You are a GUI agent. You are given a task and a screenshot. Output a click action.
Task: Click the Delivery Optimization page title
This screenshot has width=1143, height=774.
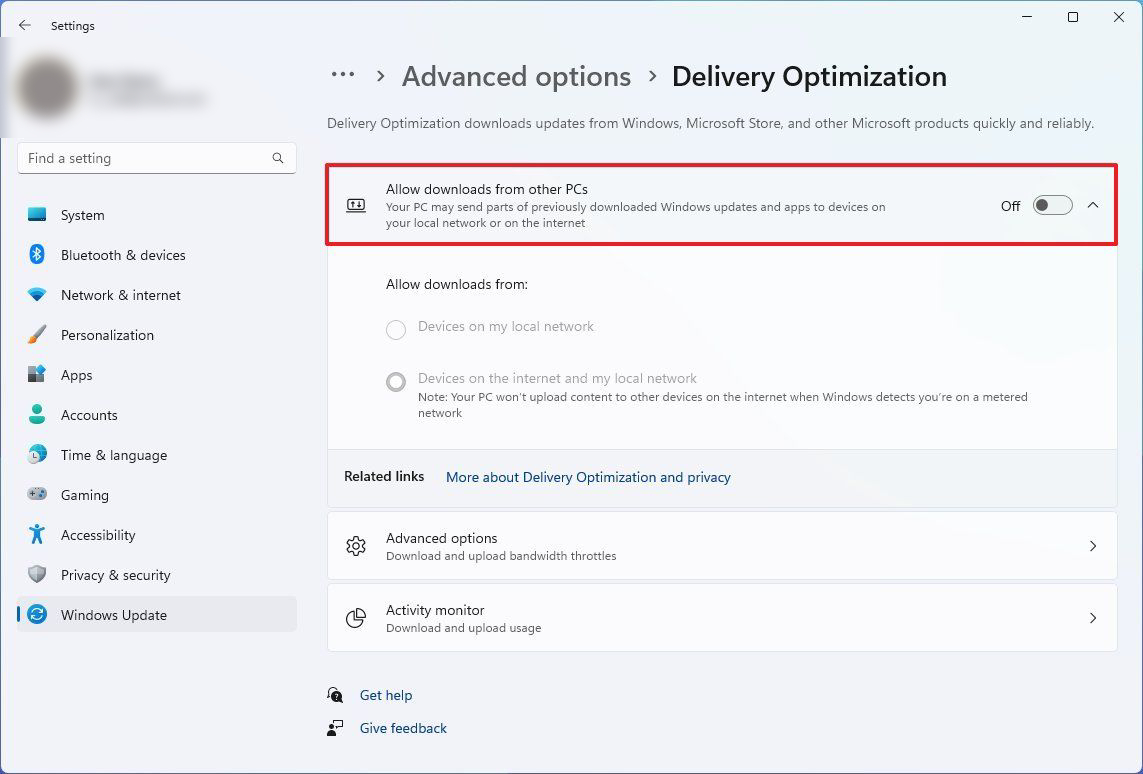[809, 77]
